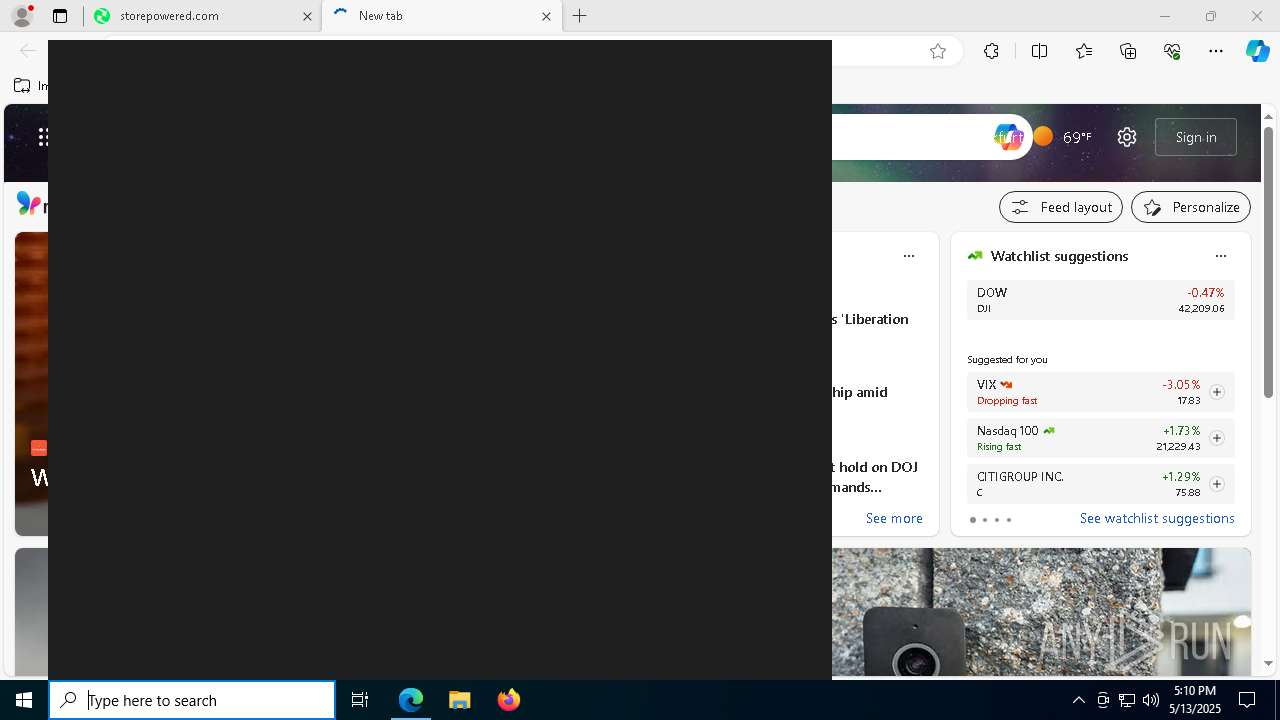Open the 69°F weather widget
Image resolution: width=1280 pixels, height=720 pixels.
point(1062,137)
